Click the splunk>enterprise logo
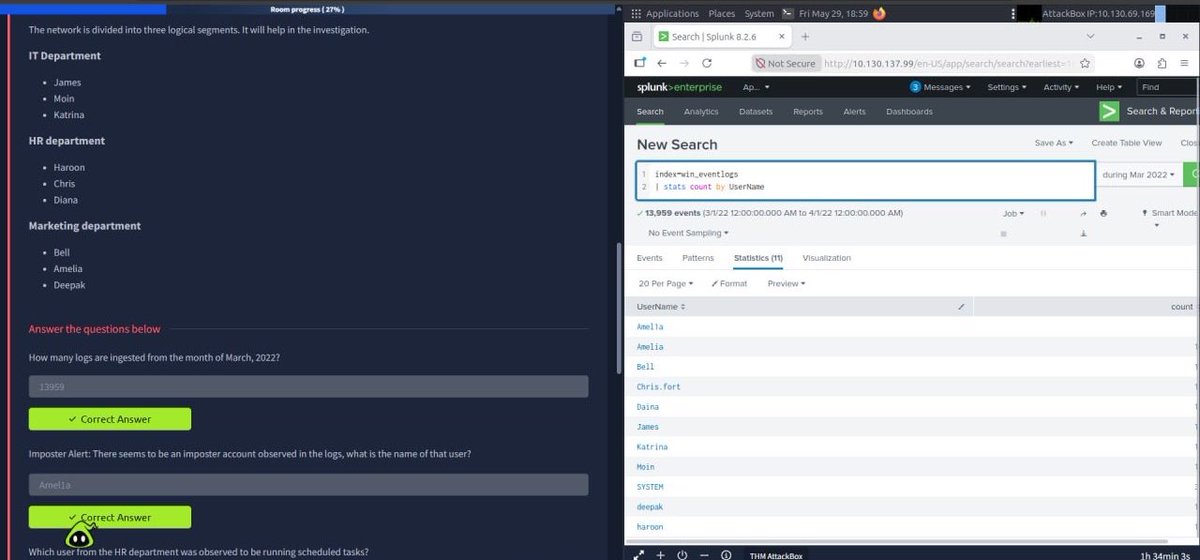The height and width of the screenshot is (560, 1200). tap(679, 87)
